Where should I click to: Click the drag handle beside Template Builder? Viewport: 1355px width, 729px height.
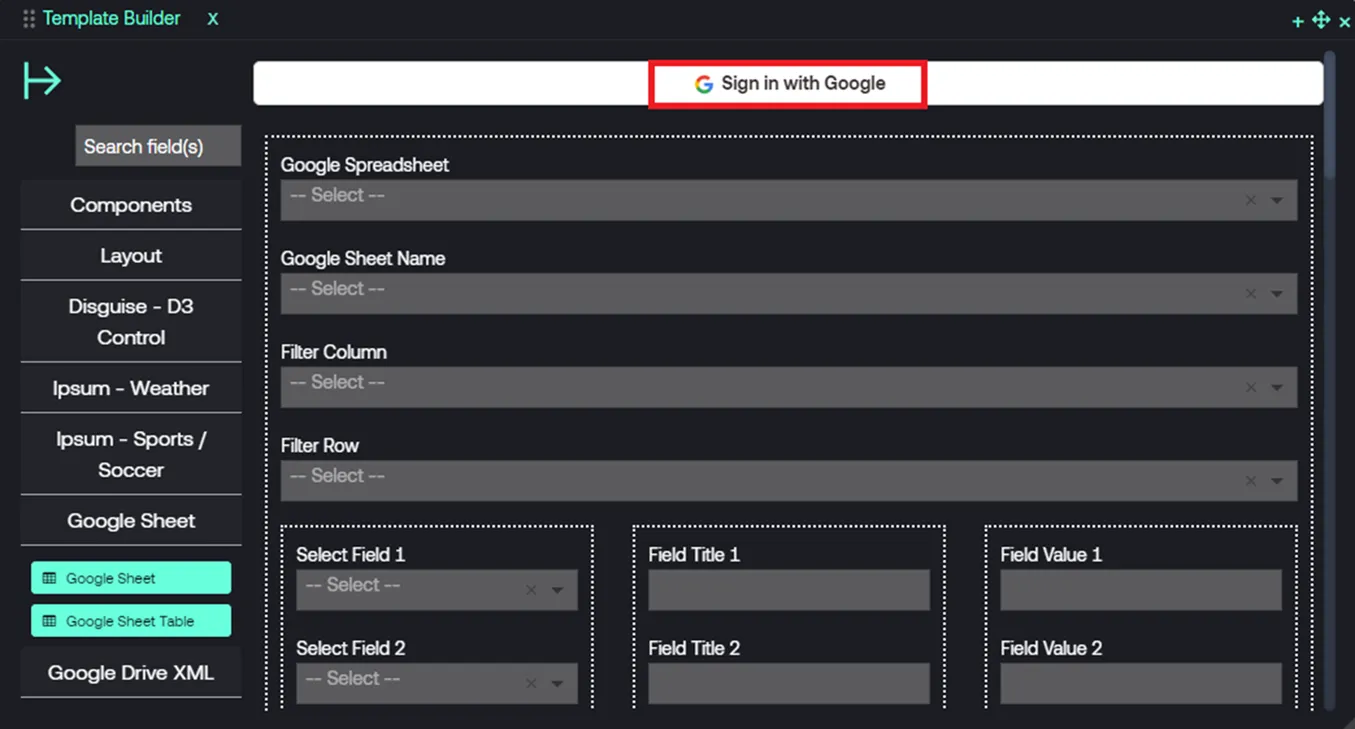click(x=28, y=19)
